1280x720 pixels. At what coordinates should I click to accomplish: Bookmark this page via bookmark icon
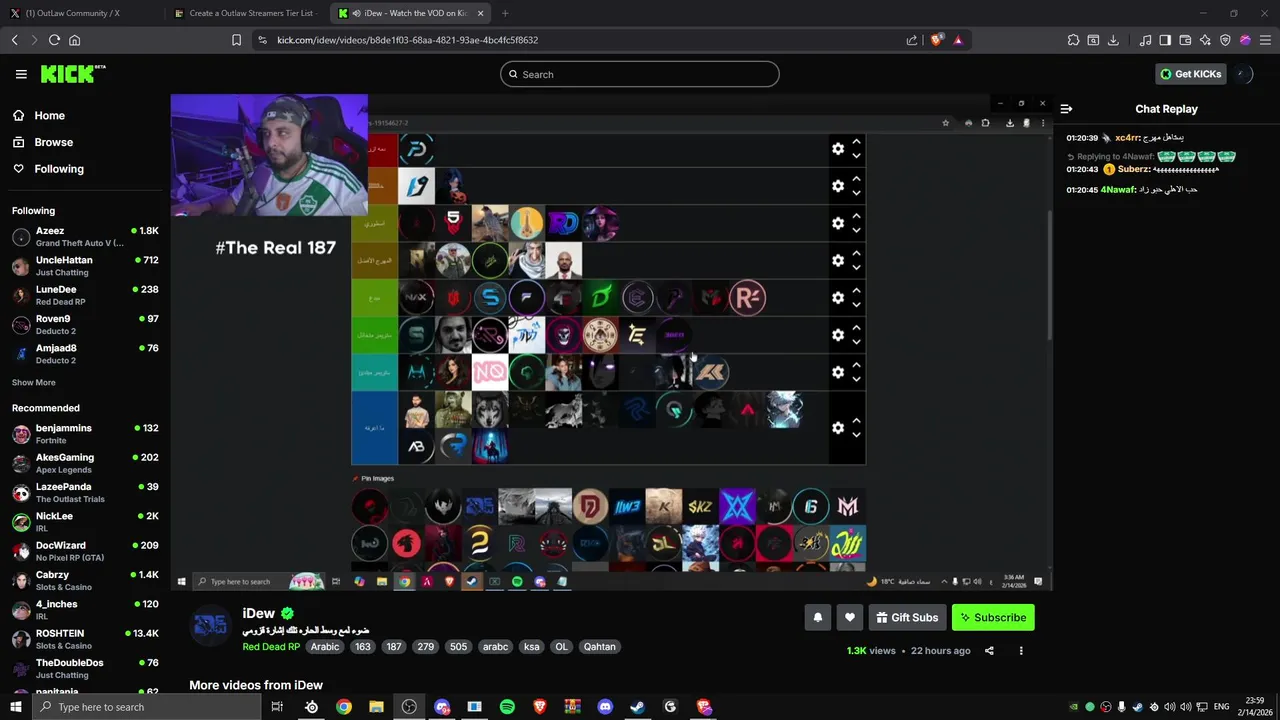point(236,40)
